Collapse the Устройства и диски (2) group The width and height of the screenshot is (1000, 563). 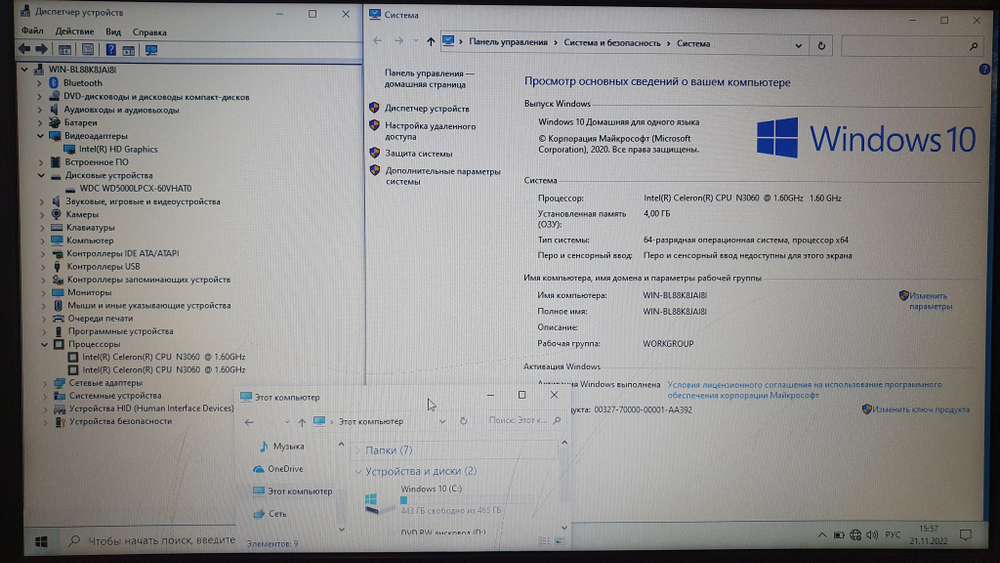pyautogui.click(x=358, y=471)
